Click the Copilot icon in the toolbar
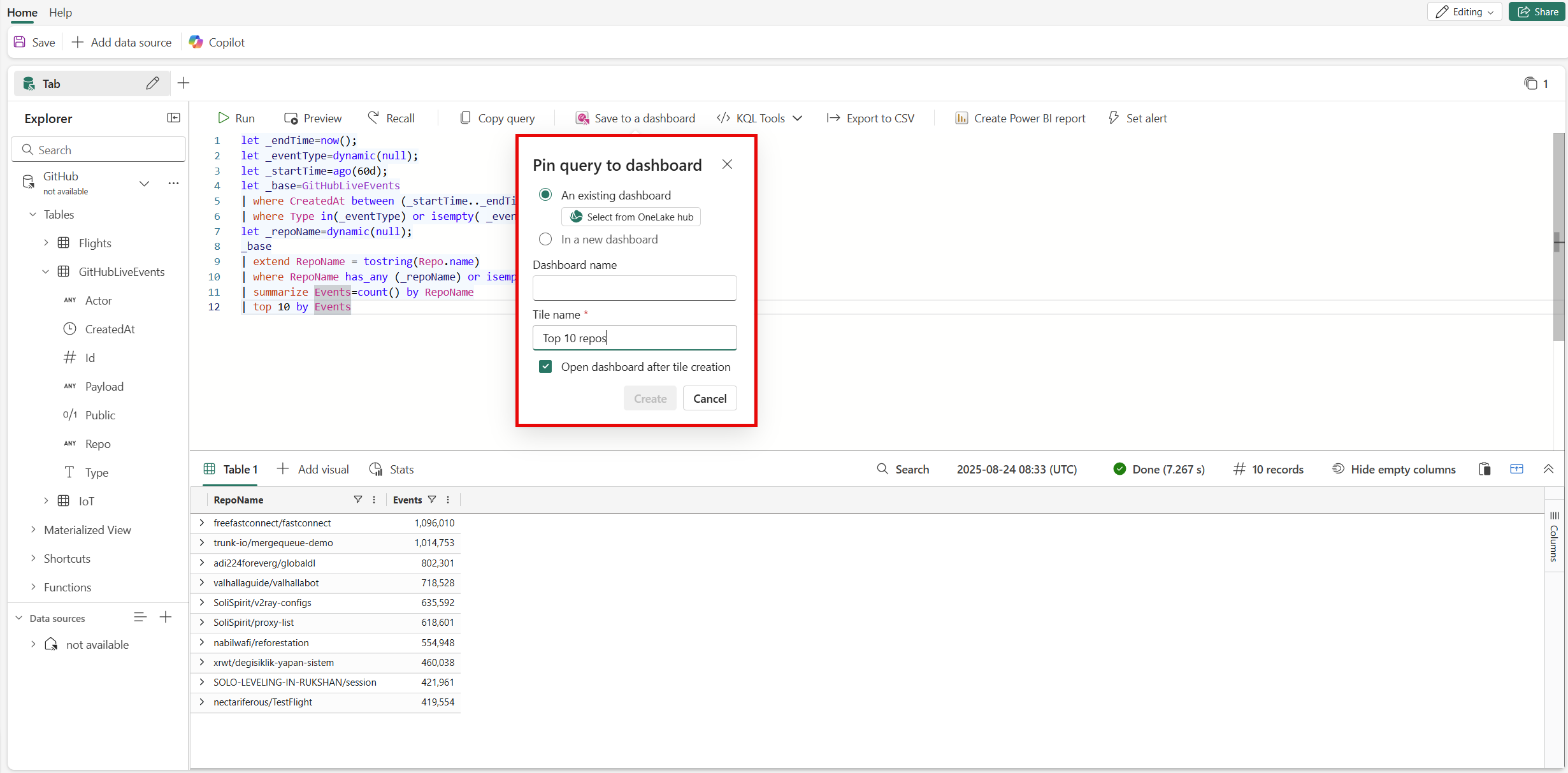 tap(196, 42)
